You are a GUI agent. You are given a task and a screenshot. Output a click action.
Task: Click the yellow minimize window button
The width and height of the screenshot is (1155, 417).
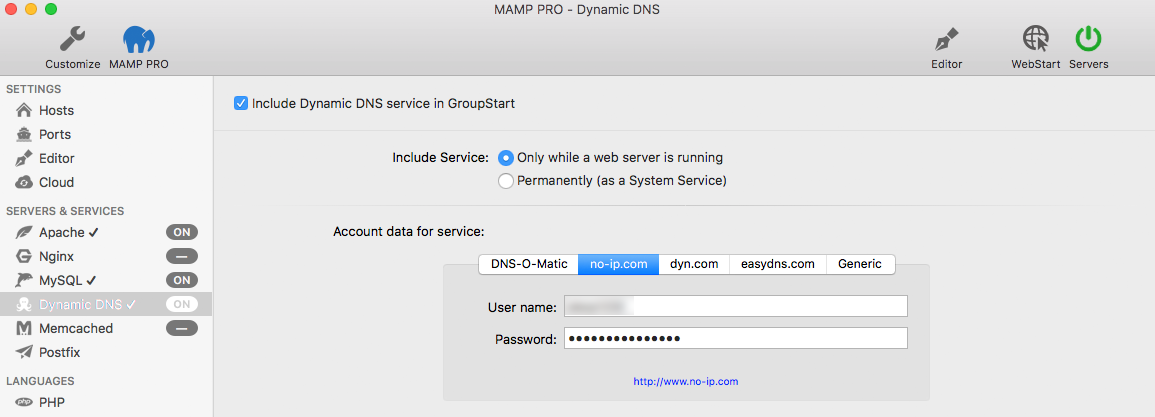(x=30, y=10)
